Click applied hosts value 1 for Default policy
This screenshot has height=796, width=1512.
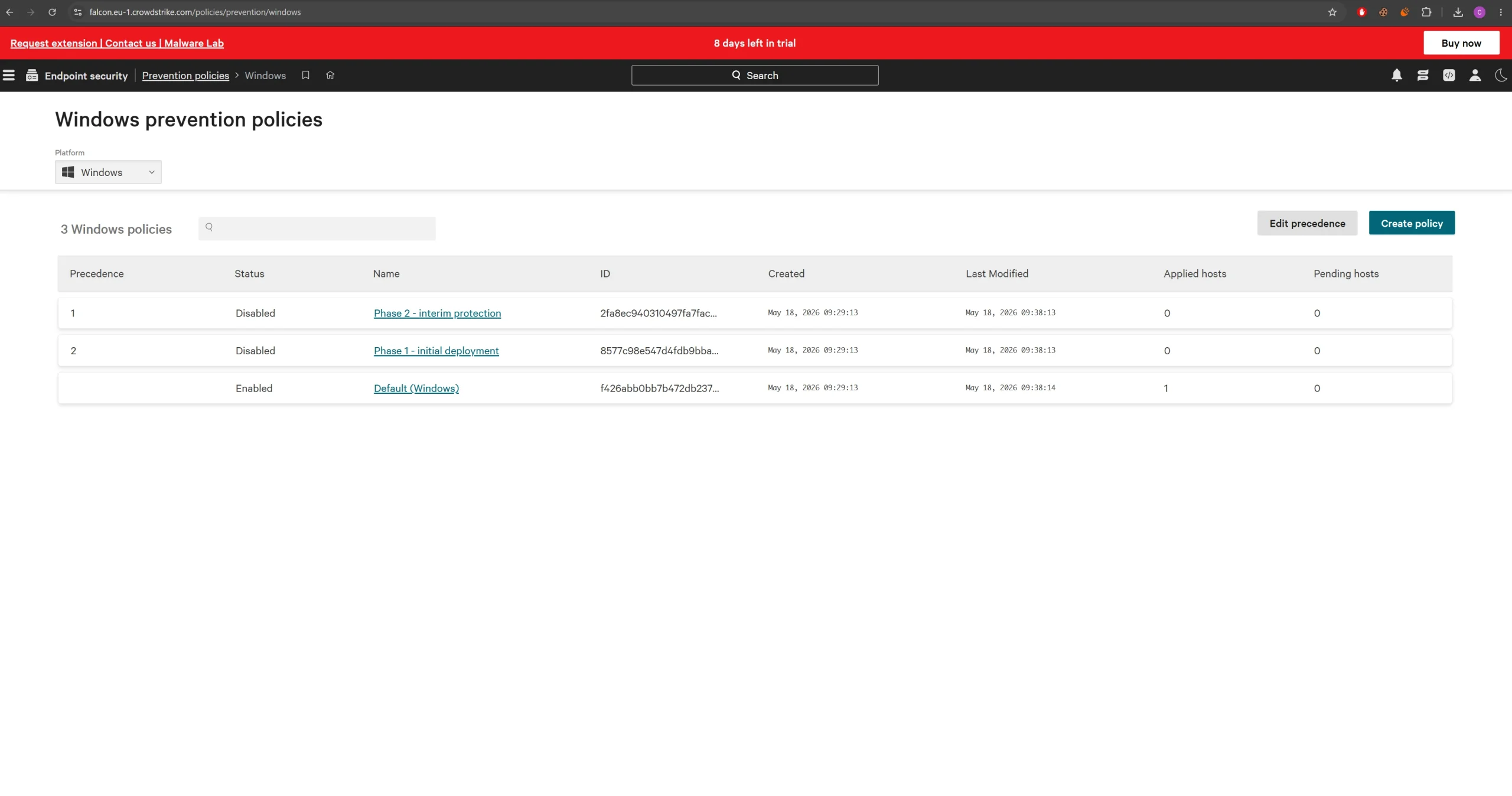[x=1166, y=388]
